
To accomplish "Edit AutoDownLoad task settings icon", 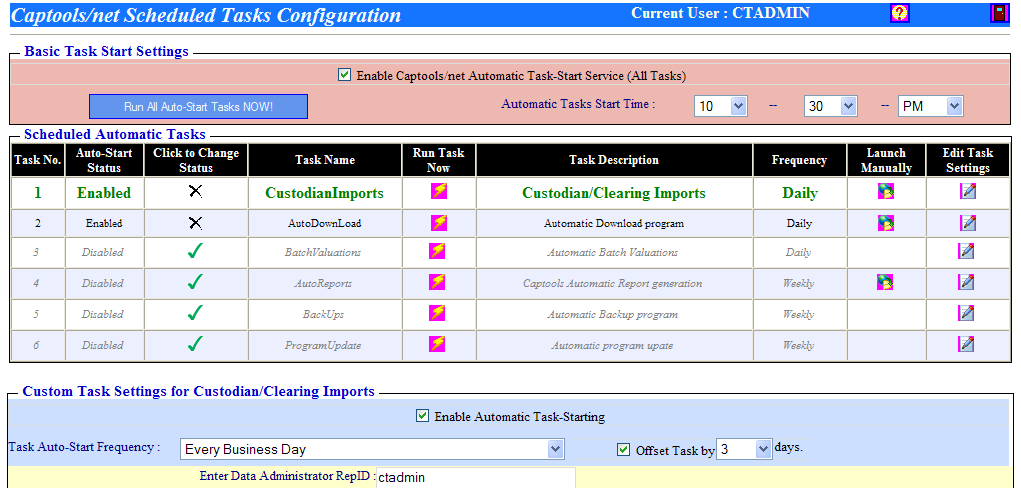I will click(x=968, y=223).
